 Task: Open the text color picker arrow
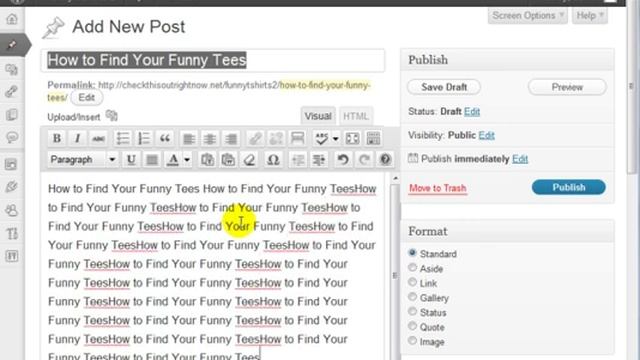click(x=187, y=160)
